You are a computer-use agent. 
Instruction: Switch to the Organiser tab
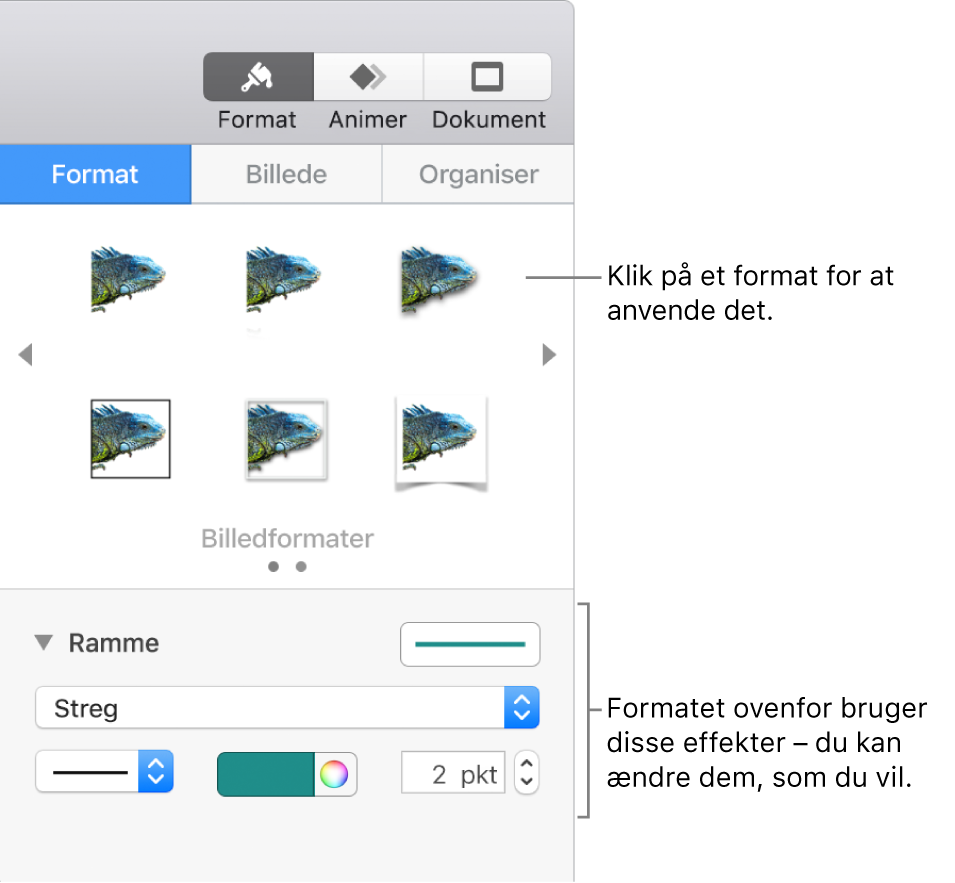[478, 174]
